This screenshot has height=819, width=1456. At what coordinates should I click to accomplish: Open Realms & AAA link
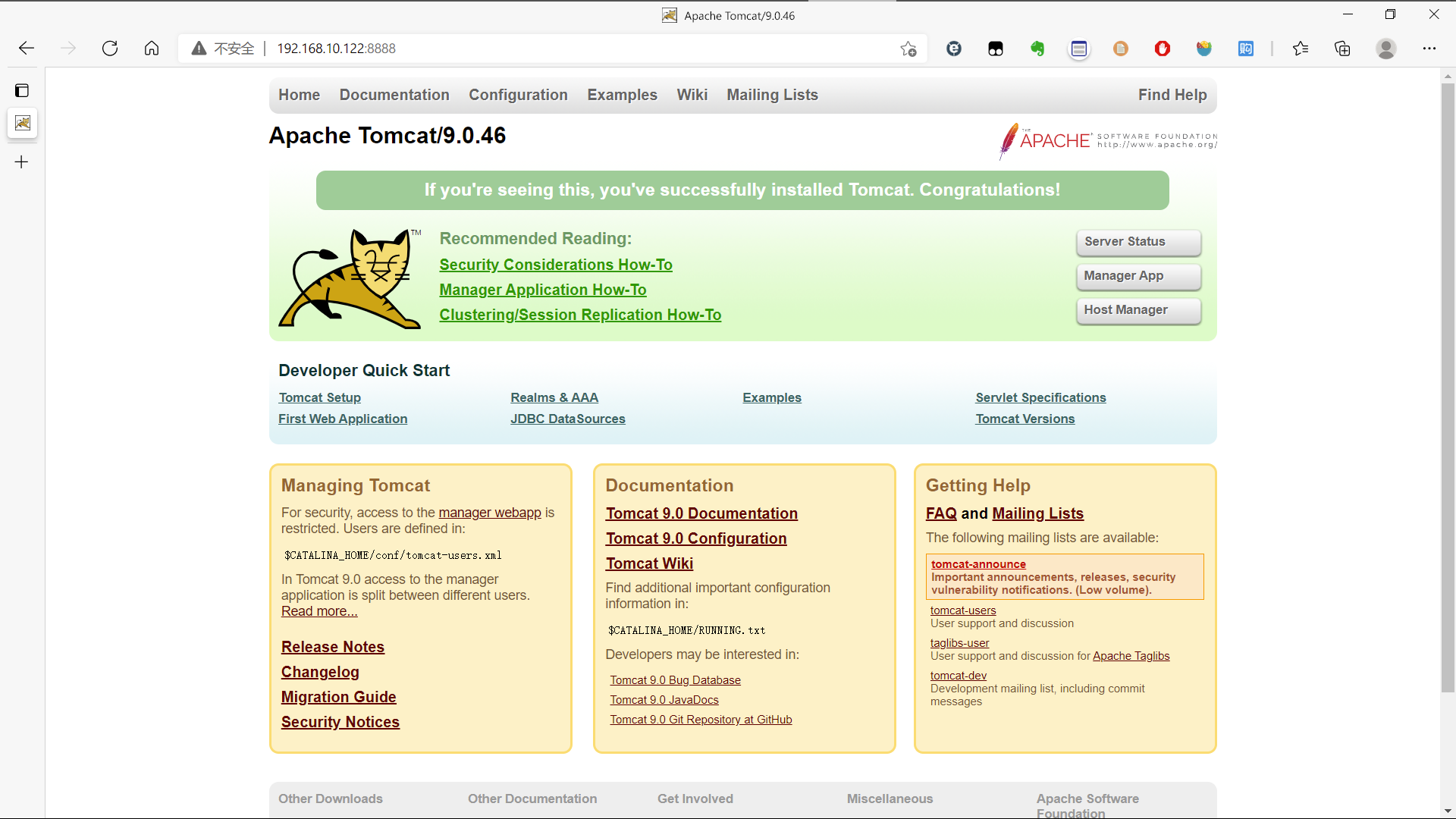pos(554,397)
